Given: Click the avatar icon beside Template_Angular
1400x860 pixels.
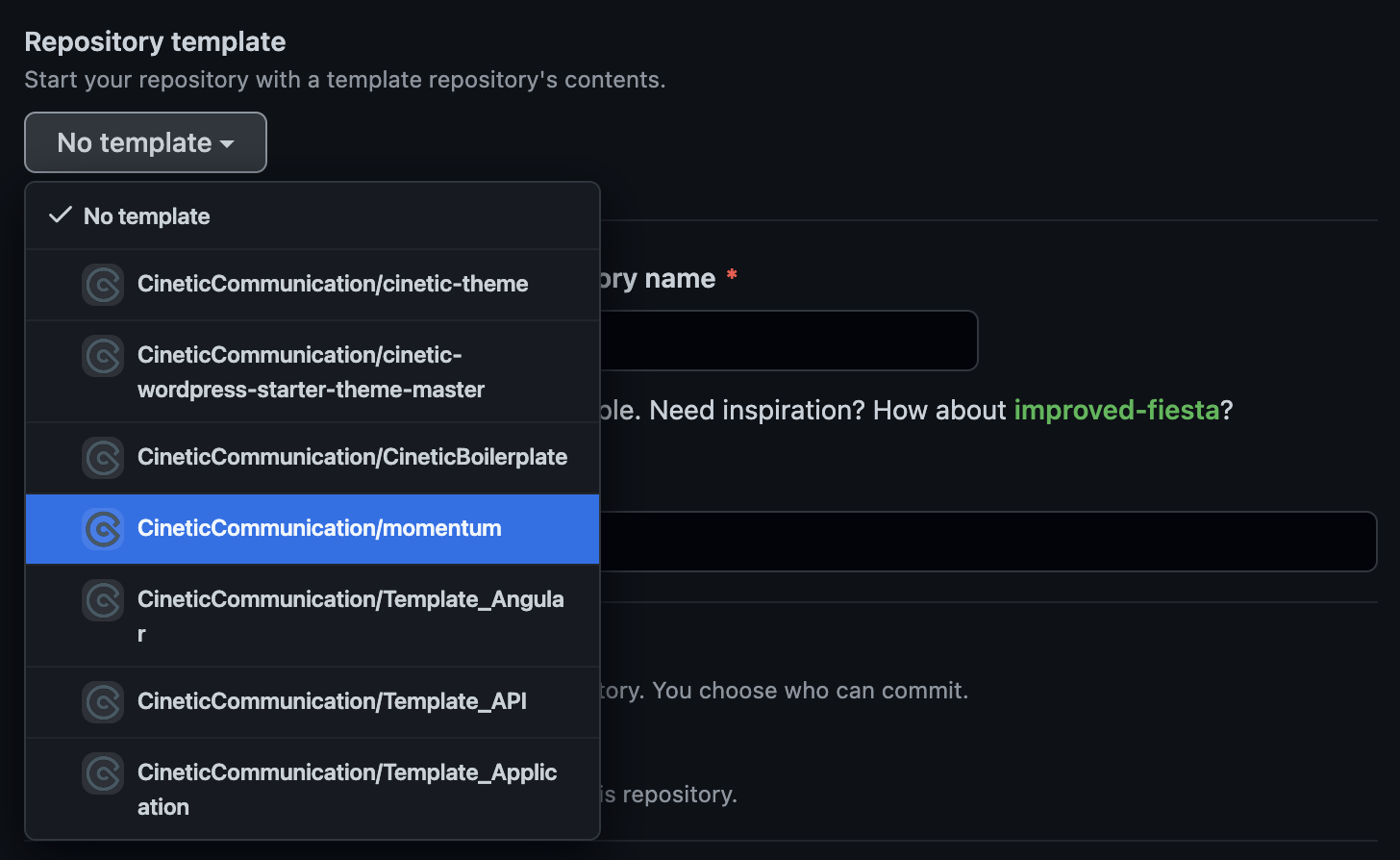Looking at the screenshot, I should 103,600.
